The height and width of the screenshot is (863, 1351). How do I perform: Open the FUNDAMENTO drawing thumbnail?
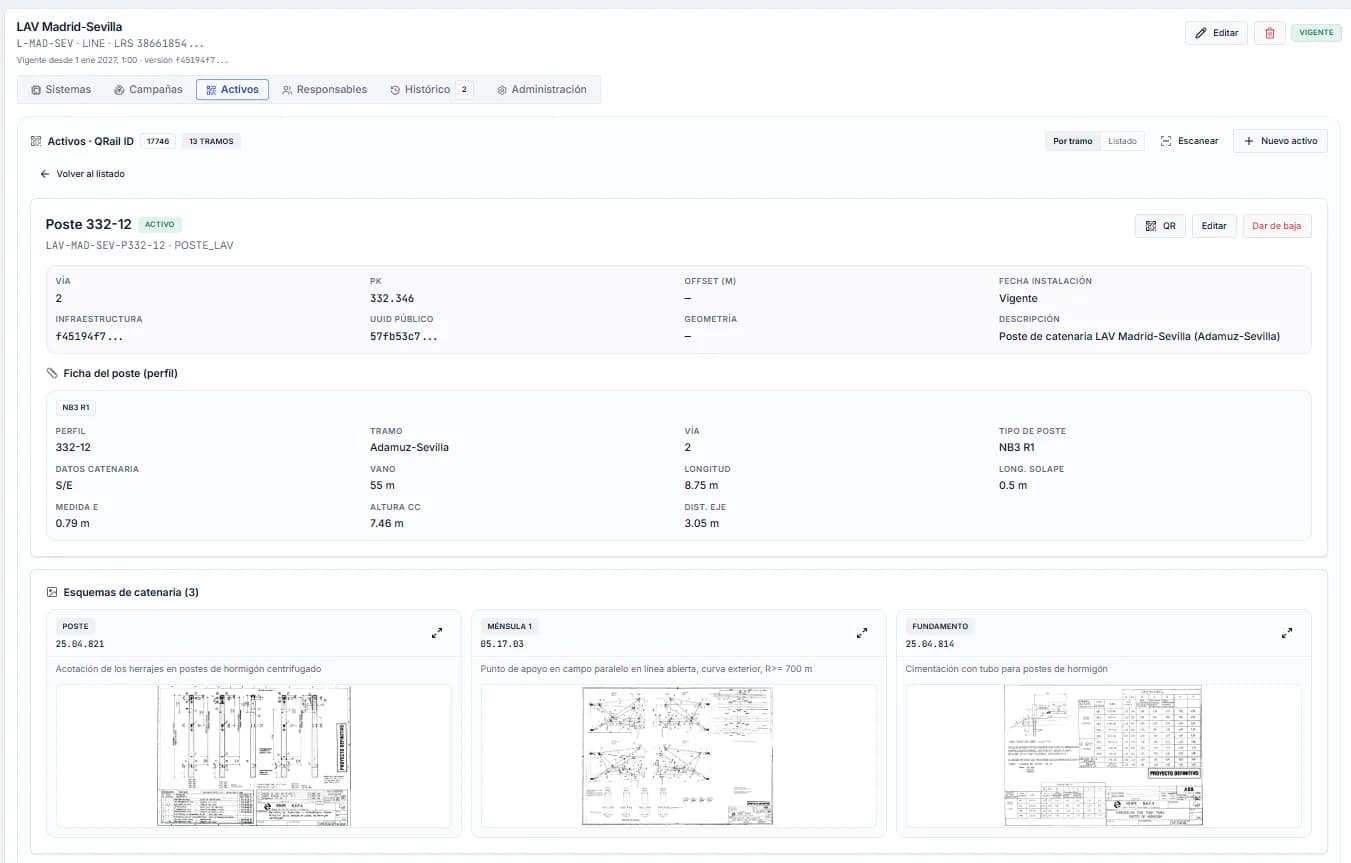(x=1103, y=756)
